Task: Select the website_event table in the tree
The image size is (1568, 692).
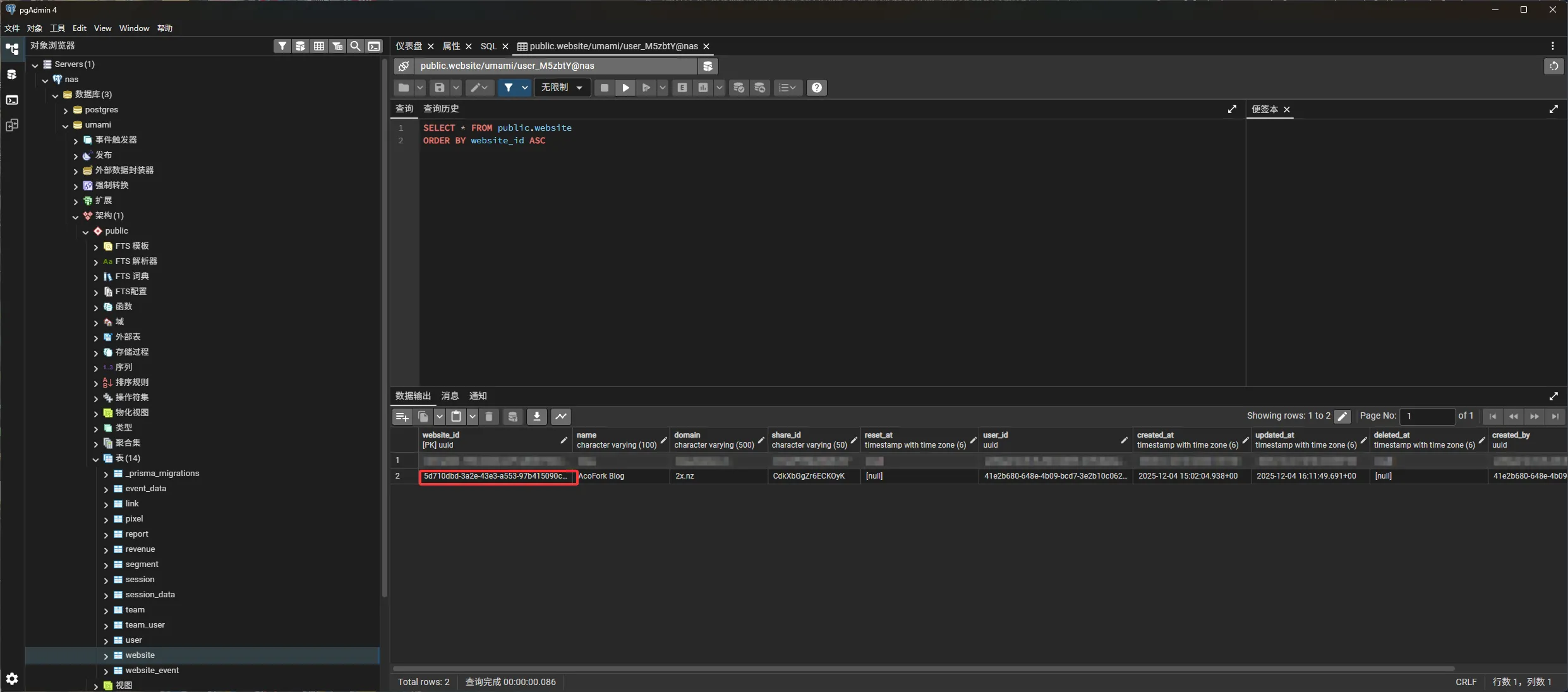Action: pos(152,671)
